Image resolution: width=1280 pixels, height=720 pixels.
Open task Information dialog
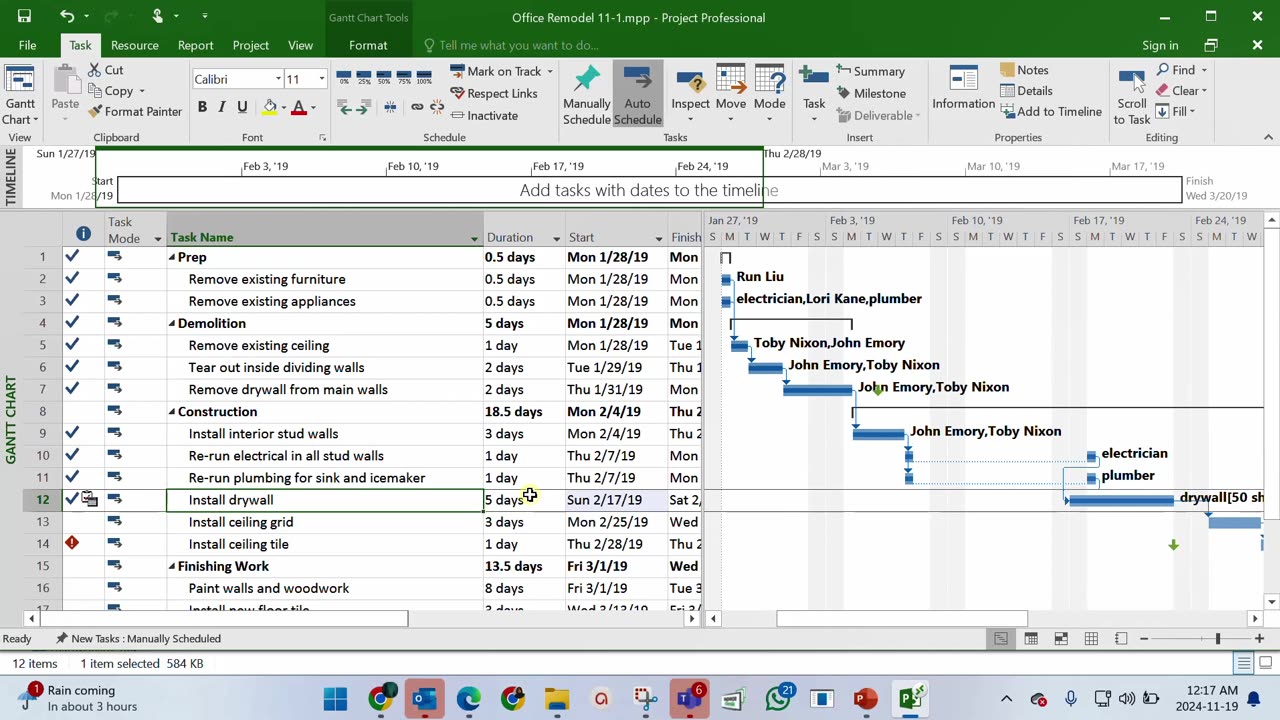coord(963,90)
